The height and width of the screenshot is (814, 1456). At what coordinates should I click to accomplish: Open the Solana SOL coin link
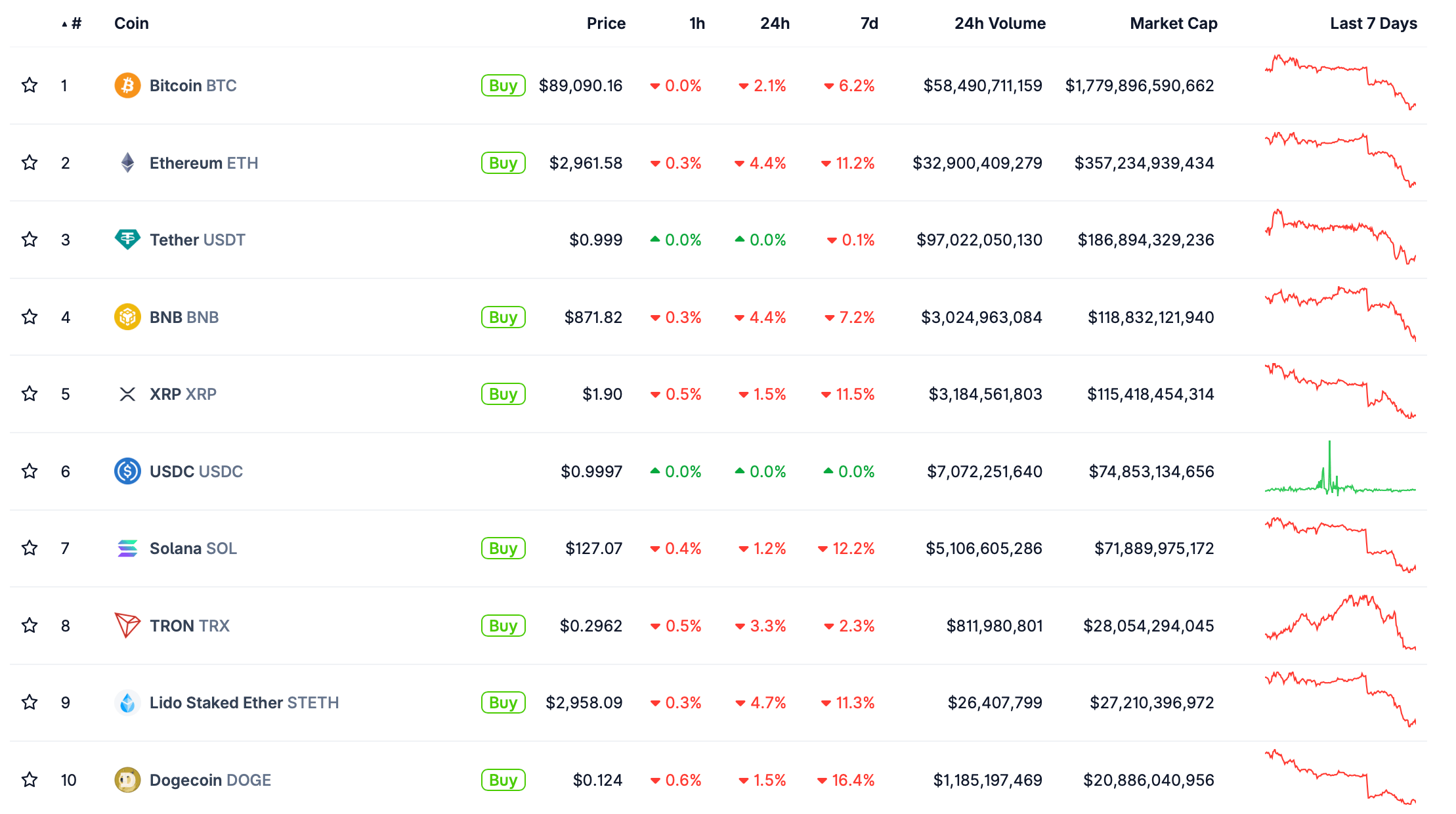pos(193,548)
